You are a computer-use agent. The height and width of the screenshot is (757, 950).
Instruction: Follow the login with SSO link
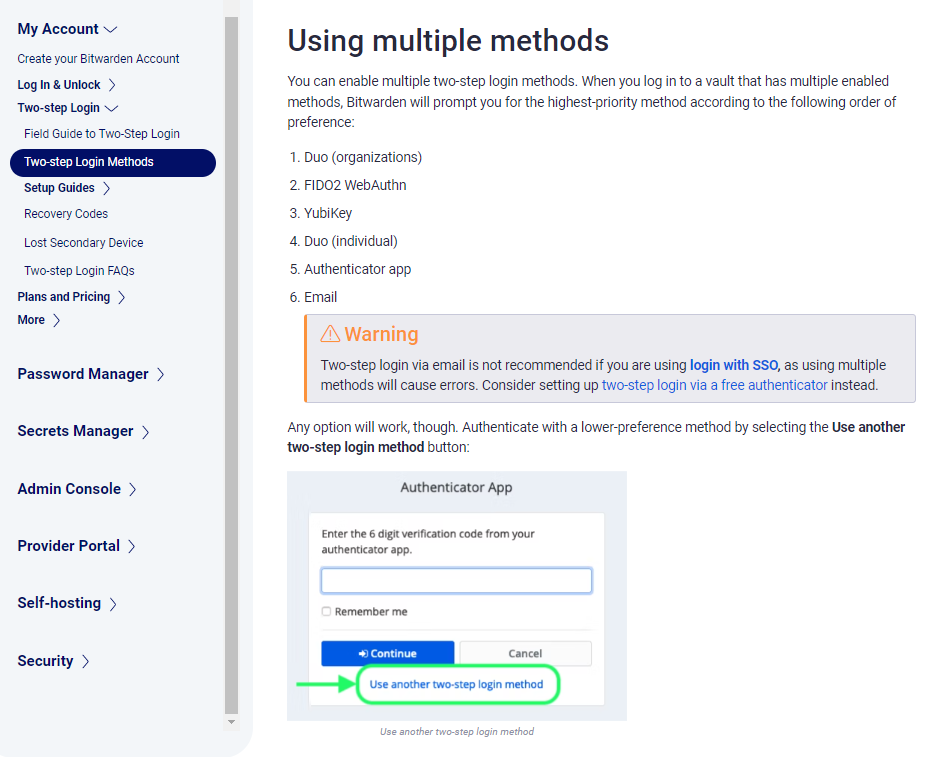(x=734, y=365)
